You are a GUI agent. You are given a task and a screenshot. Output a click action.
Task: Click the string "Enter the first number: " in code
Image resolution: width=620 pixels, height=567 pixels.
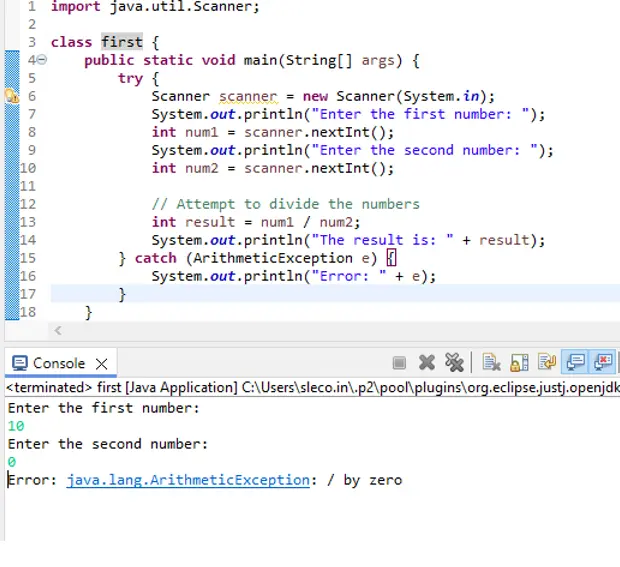pyautogui.click(x=420, y=114)
